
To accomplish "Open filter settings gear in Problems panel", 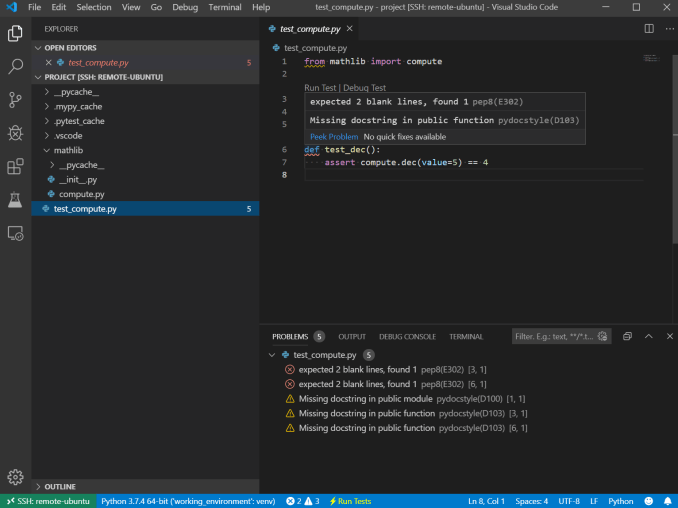I will click(602, 336).
